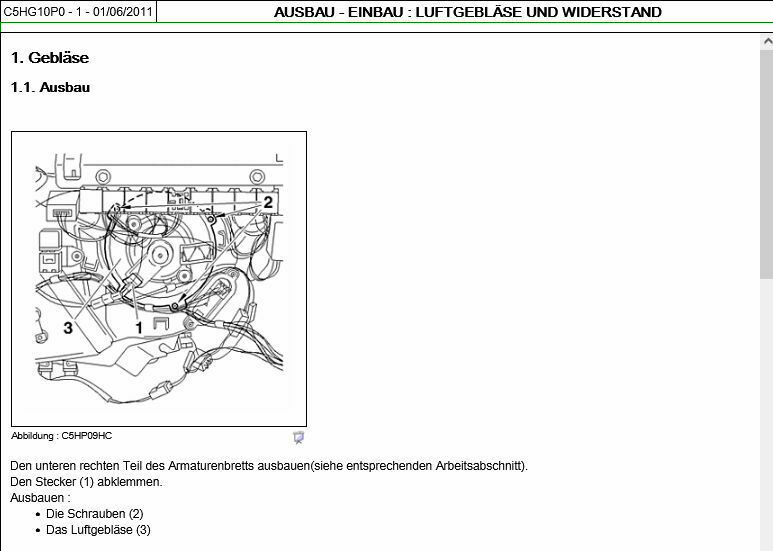Screen dimensions: 773x551
Task: Click the bullet Die Schrauben (2)
Action: 95,514
